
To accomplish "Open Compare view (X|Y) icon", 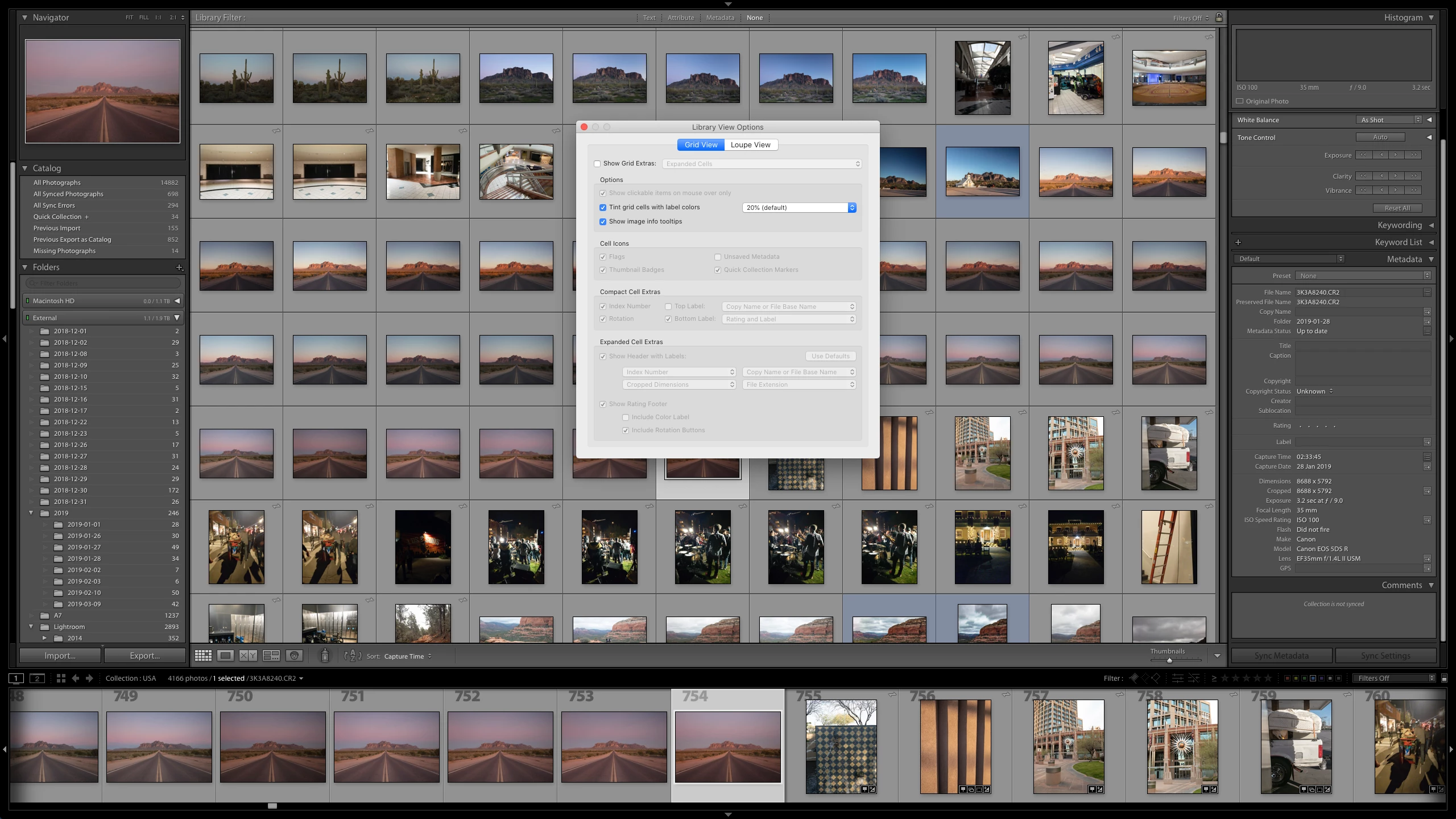I will pyautogui.click(x=248, y=656).
